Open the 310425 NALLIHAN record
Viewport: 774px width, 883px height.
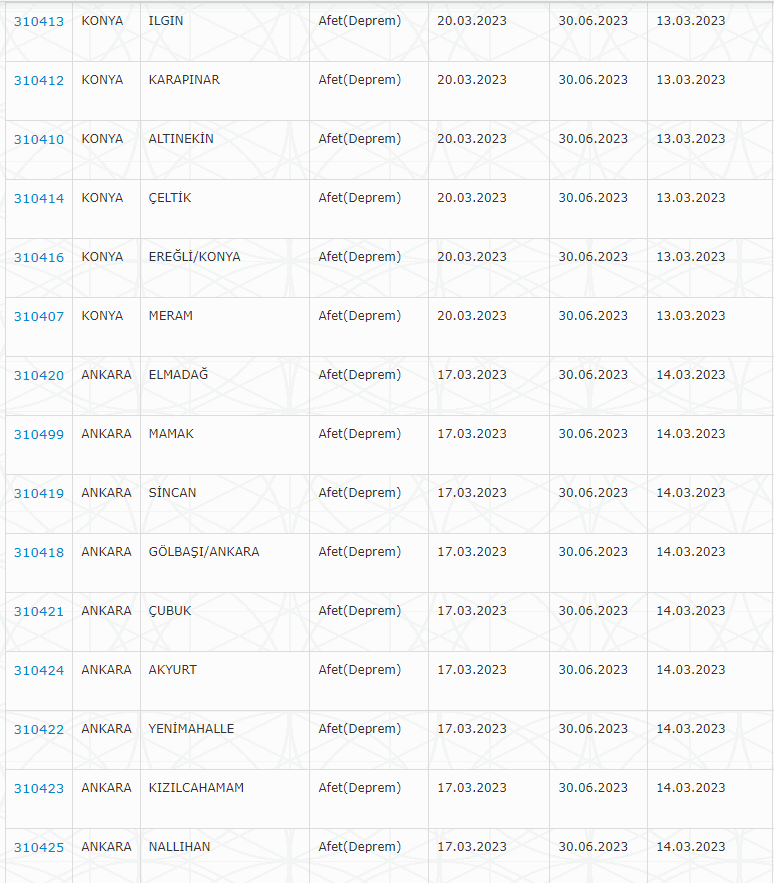38,847
